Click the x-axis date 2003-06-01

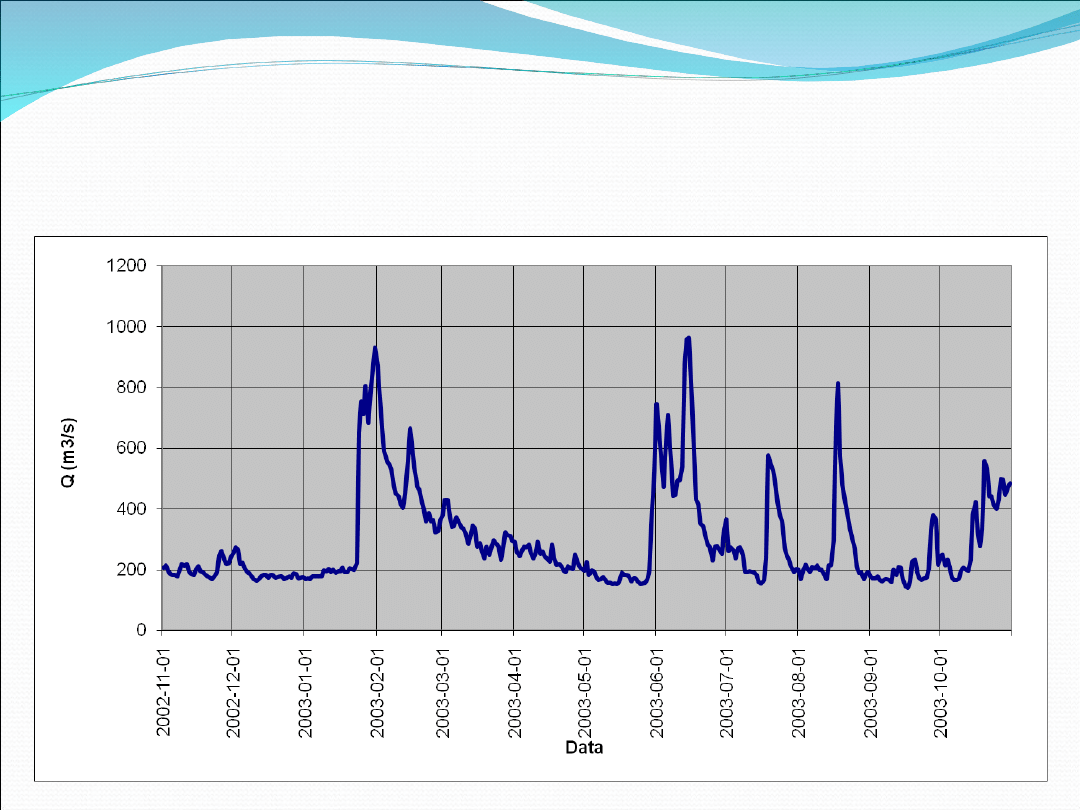pos(656,692)
